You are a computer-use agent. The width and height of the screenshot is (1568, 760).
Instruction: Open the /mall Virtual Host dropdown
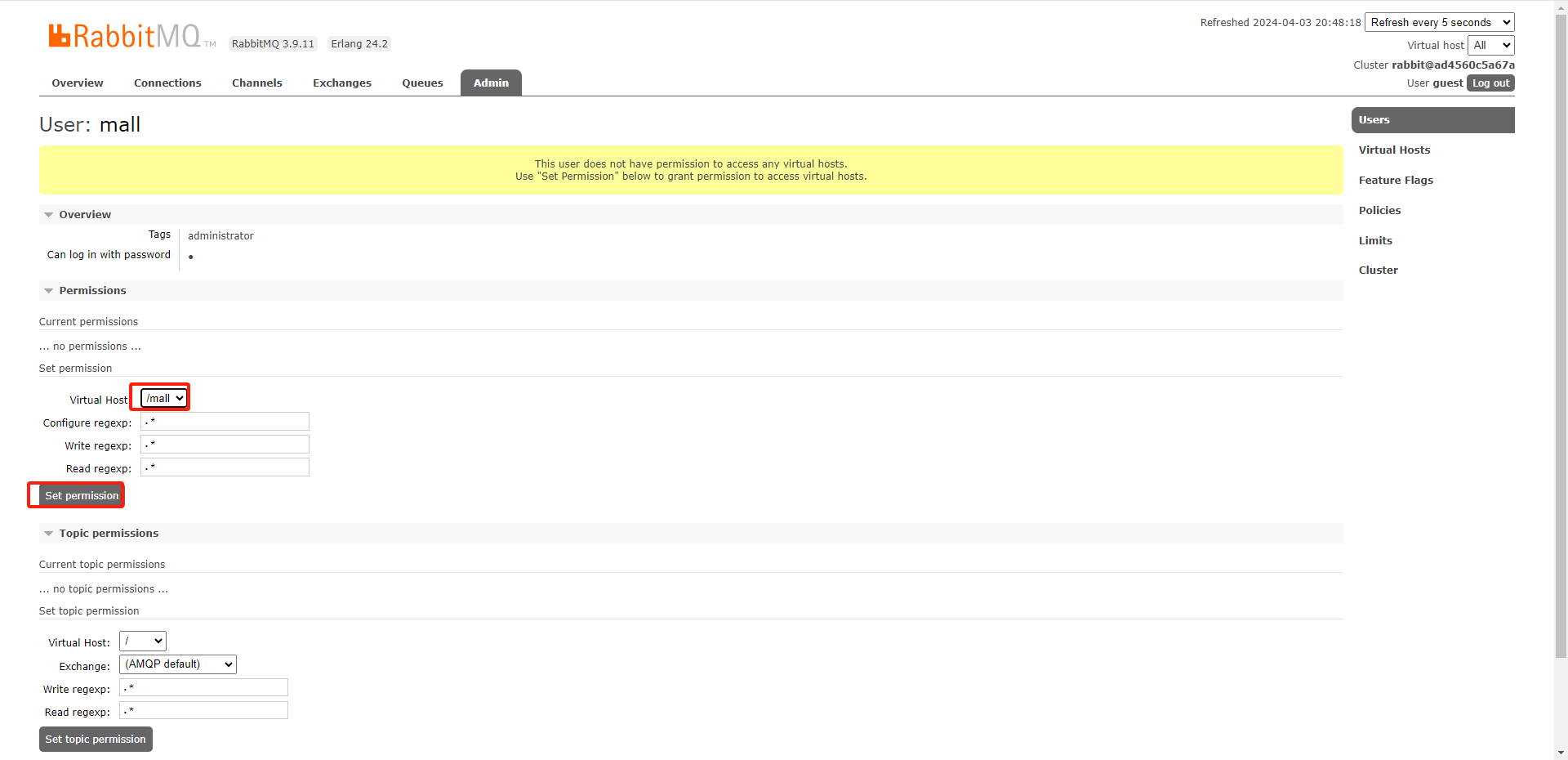click(x=164, y=398)
